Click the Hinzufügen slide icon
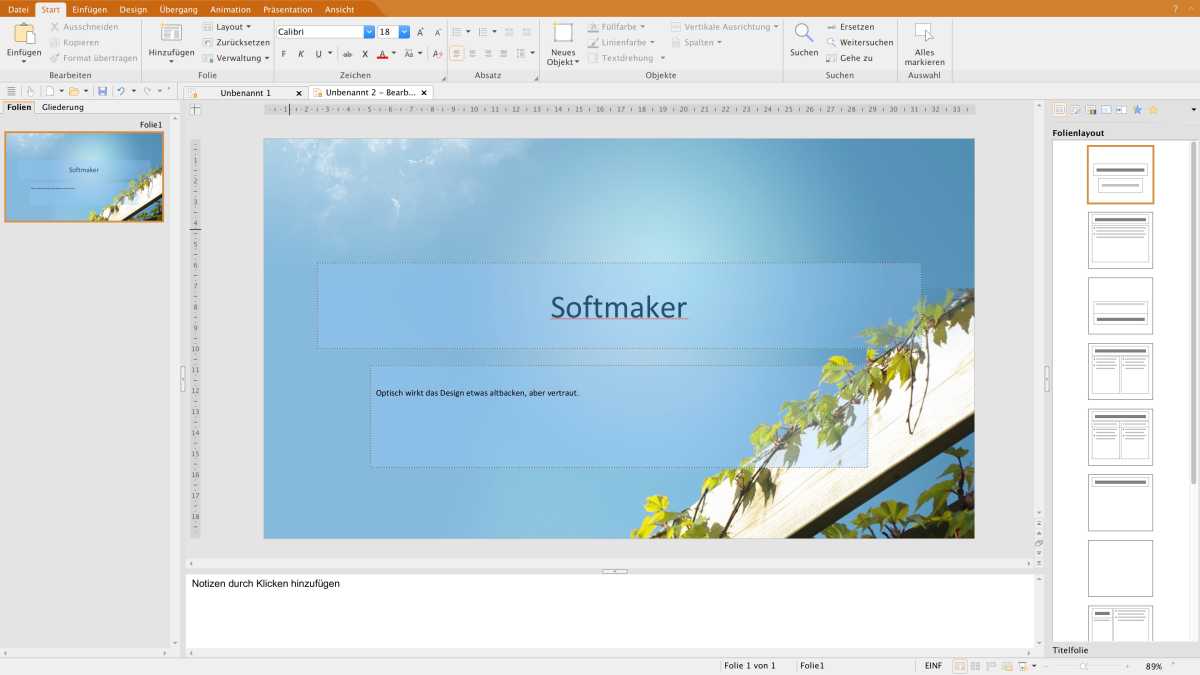Viewport: 1200px width, 675px height. click(x=171, y=34)
